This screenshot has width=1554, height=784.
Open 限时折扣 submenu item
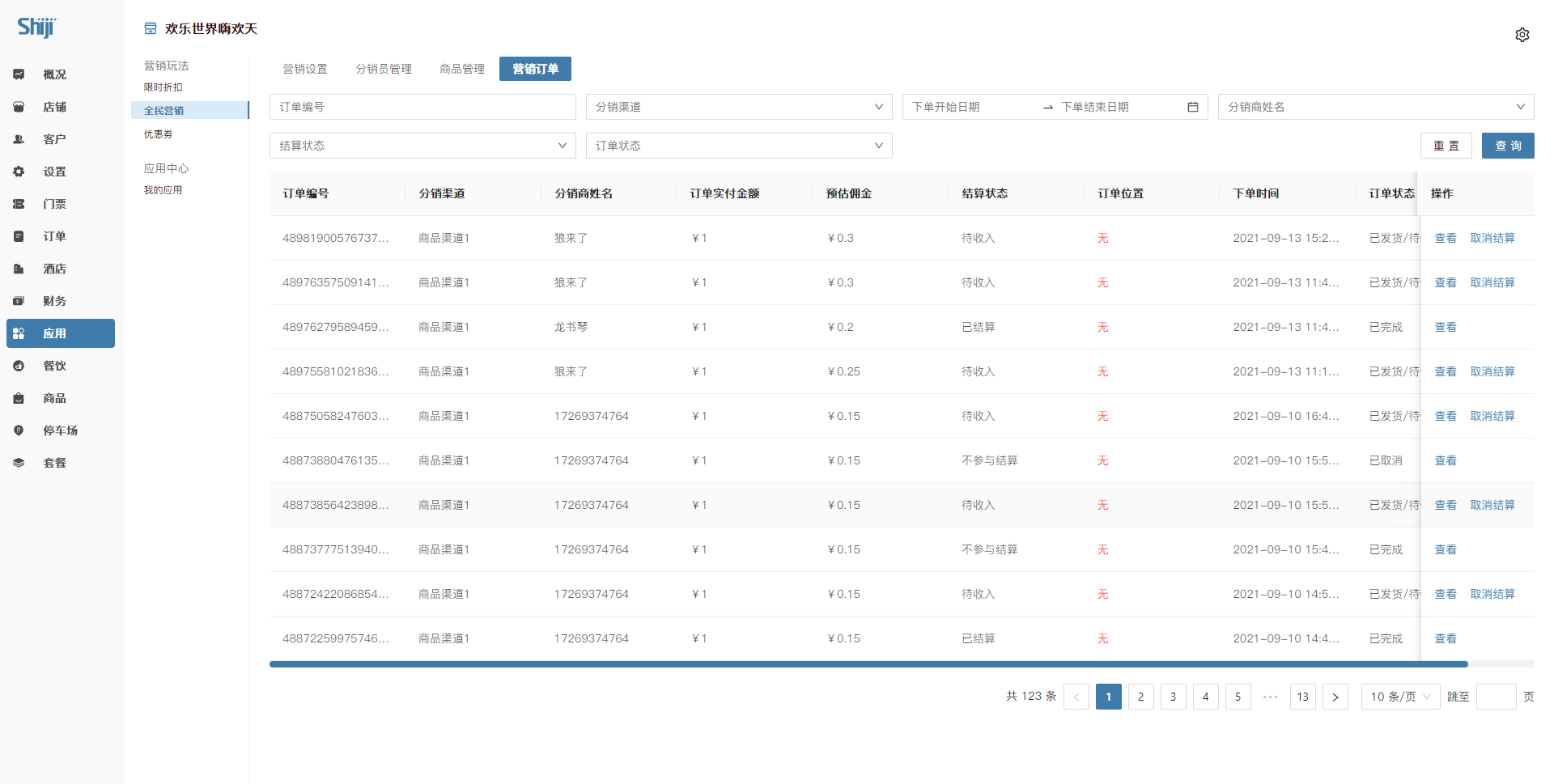tap(163, 87)
